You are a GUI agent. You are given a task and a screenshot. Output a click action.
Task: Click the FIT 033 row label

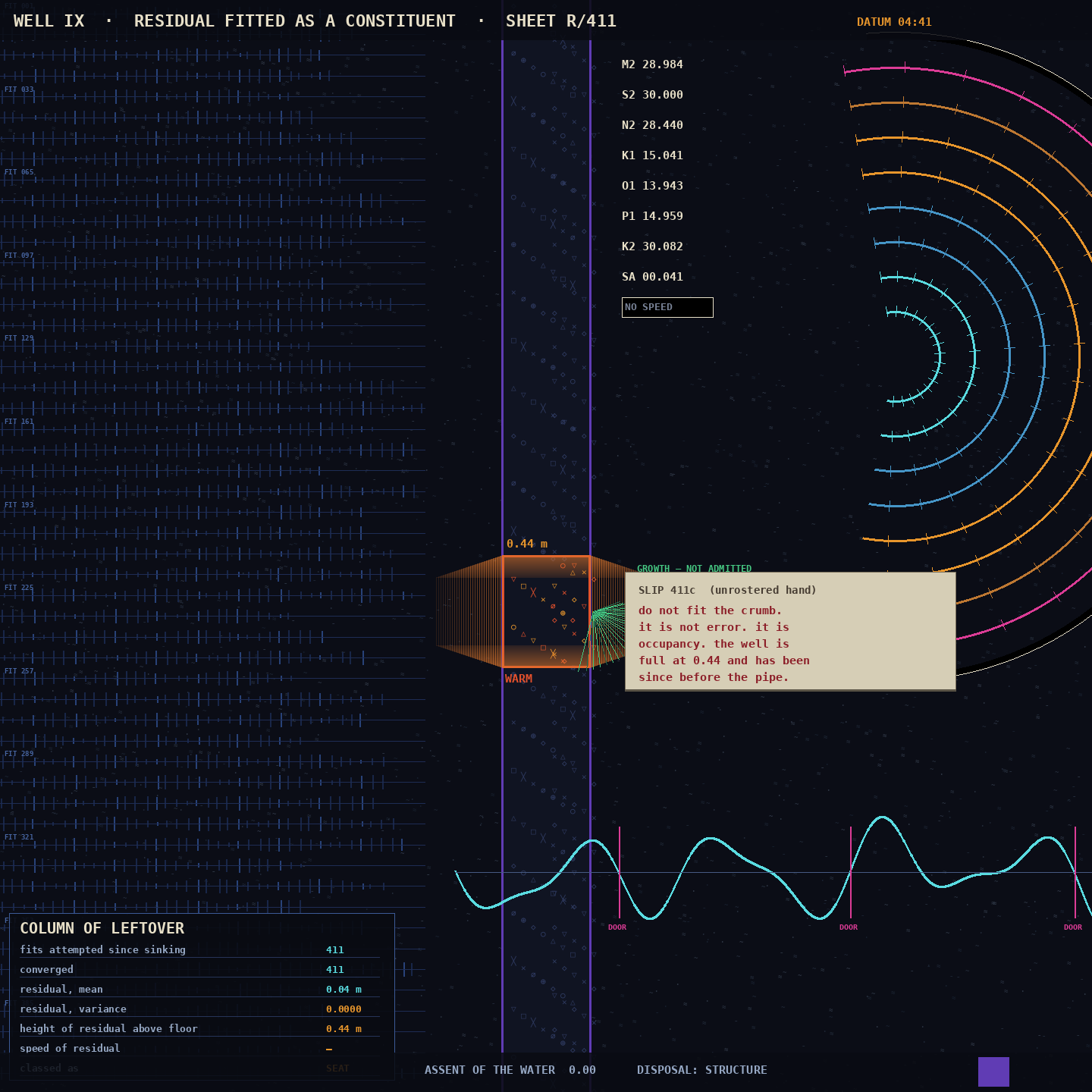tap(19, 89)
